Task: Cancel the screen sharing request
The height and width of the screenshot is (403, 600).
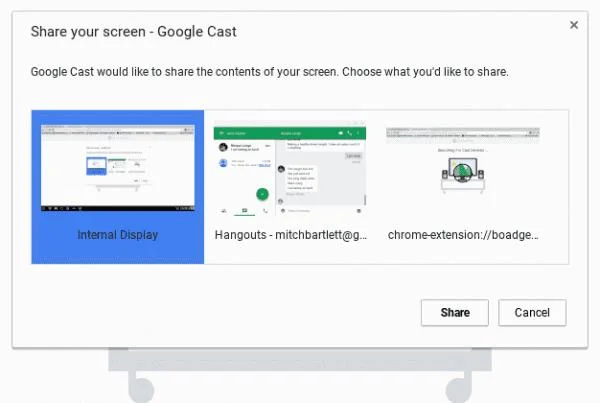Action: click(x=532, y=313)
